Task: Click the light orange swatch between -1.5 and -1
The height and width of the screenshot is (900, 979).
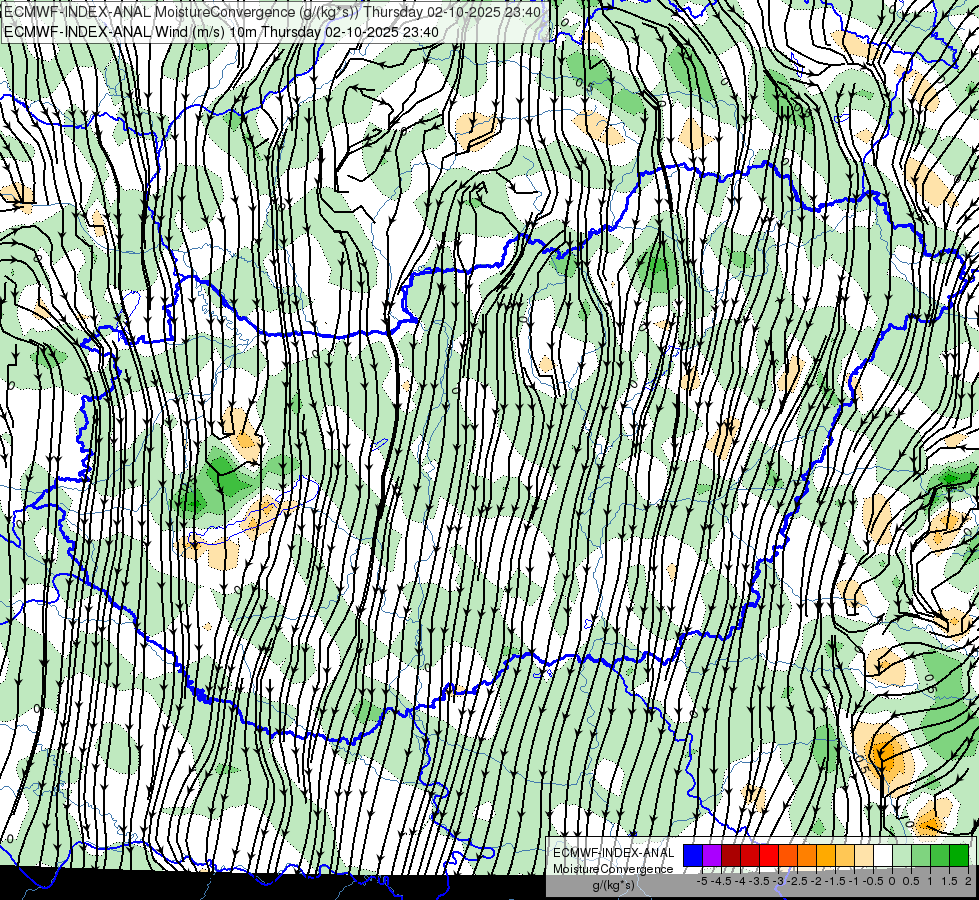Action: tap(845, 855)
